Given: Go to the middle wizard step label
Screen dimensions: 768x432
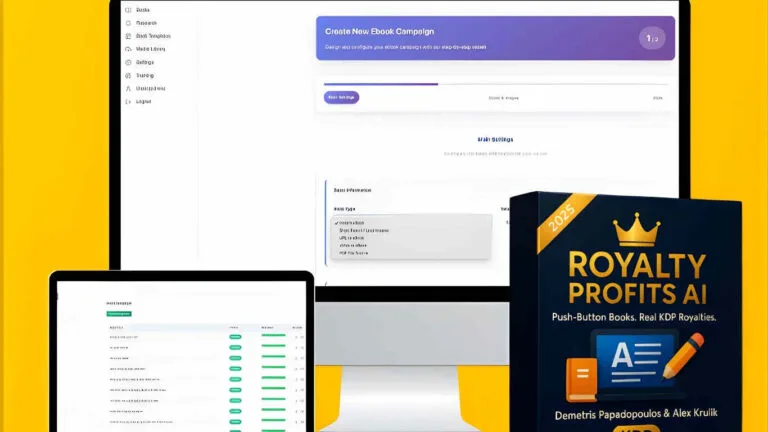Looking at the screenshot, I should point(504,98).
